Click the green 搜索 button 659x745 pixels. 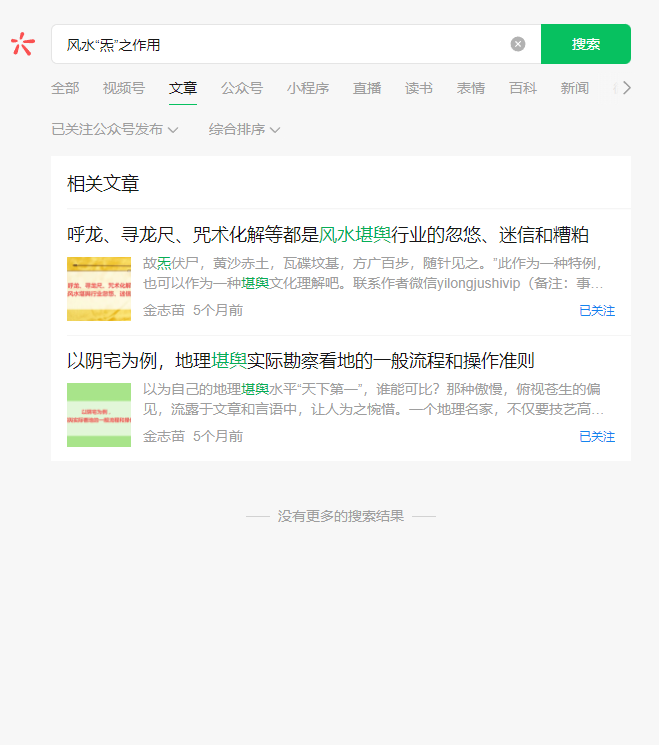[x=586, y=44]
